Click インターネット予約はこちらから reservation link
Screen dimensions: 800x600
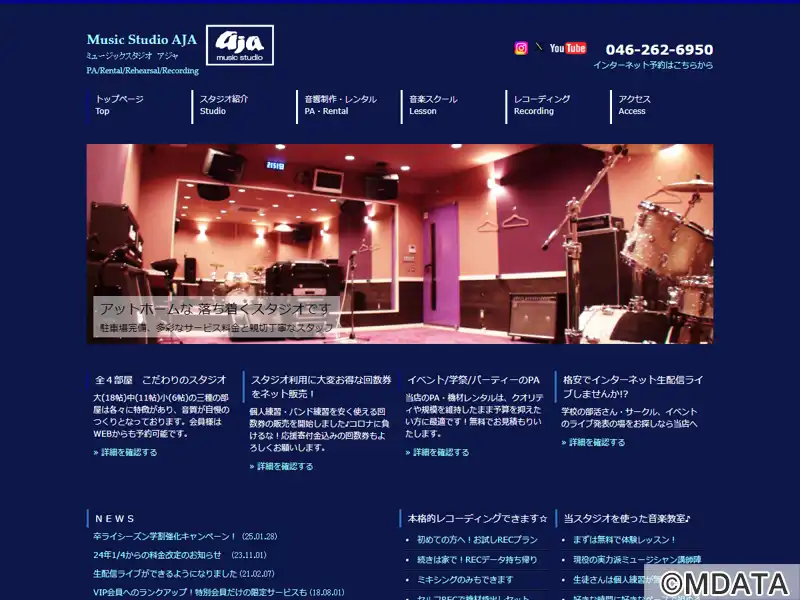pos(653,65)
